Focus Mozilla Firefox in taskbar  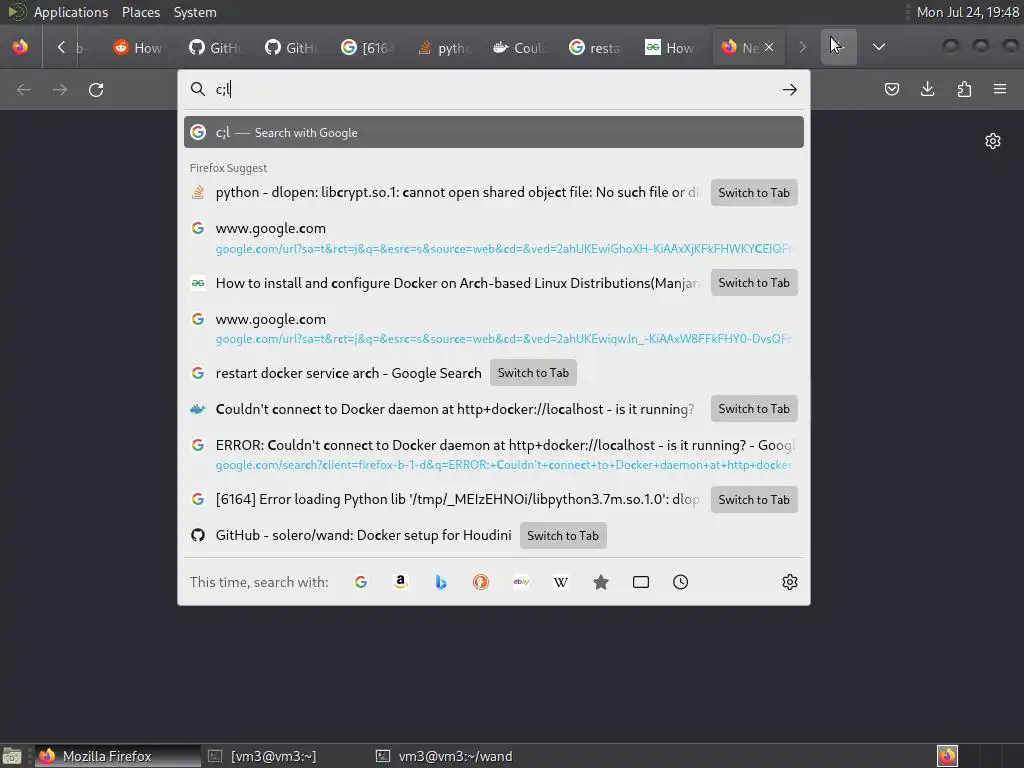point(118,756)
